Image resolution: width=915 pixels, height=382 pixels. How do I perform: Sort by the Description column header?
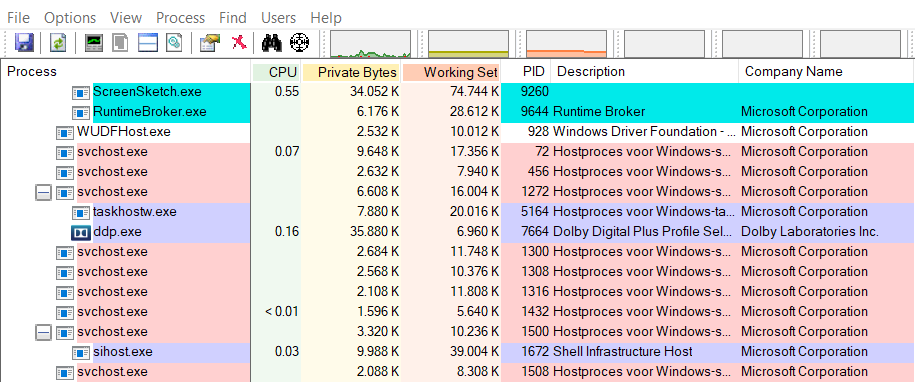pyautogui.click(x=645, y=72)
